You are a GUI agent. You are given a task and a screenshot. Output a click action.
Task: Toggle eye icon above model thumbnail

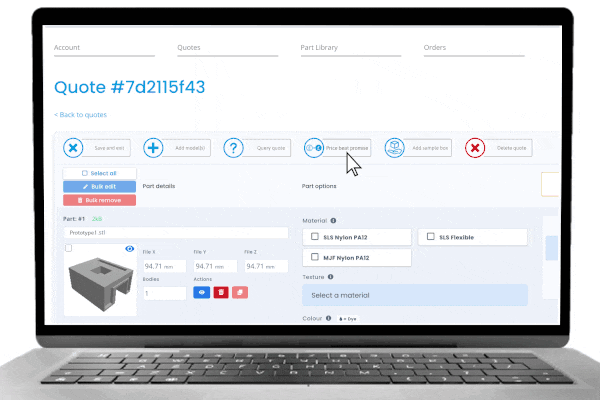130,248
